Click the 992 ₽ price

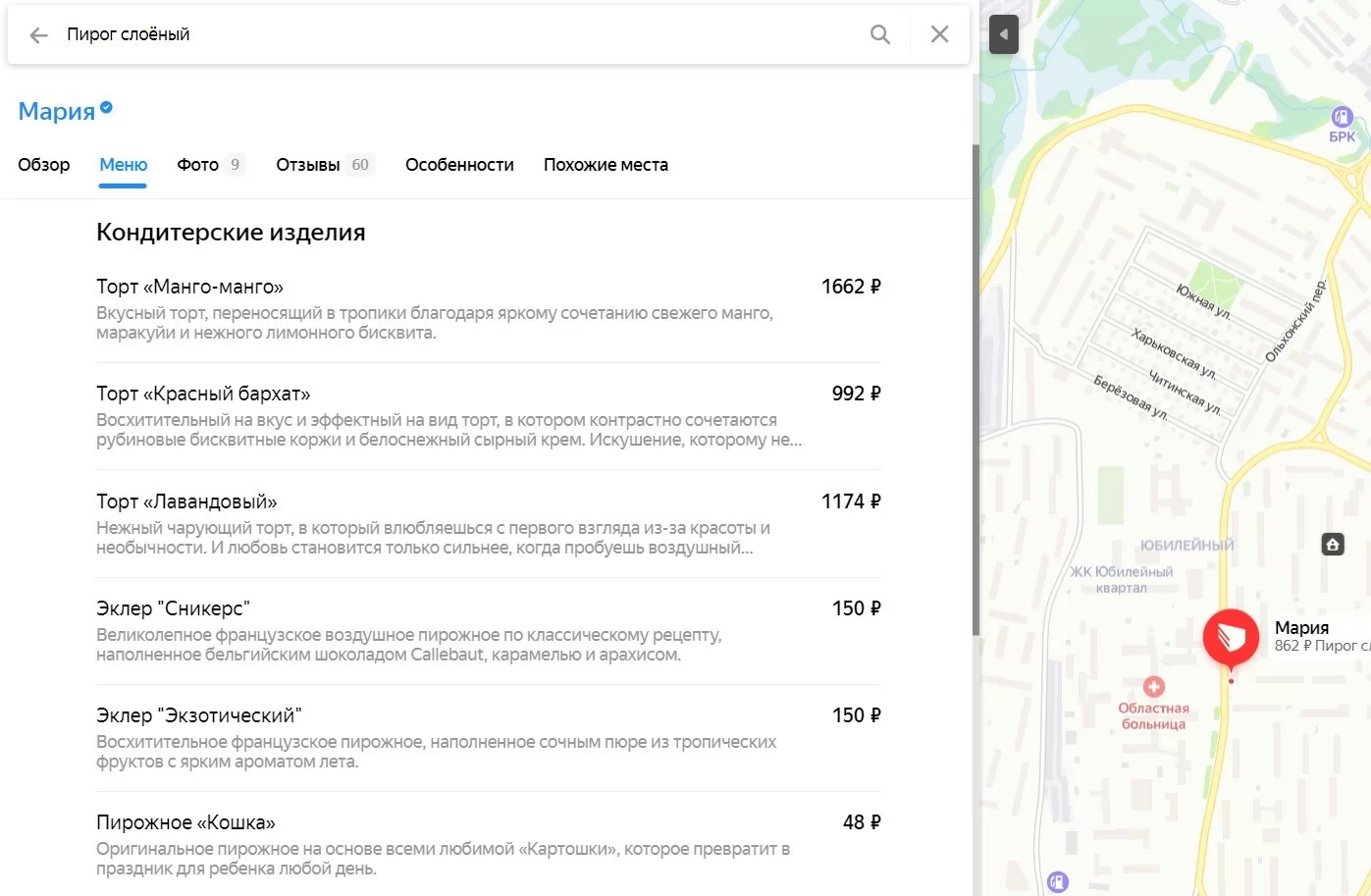[x=856, y=394]
